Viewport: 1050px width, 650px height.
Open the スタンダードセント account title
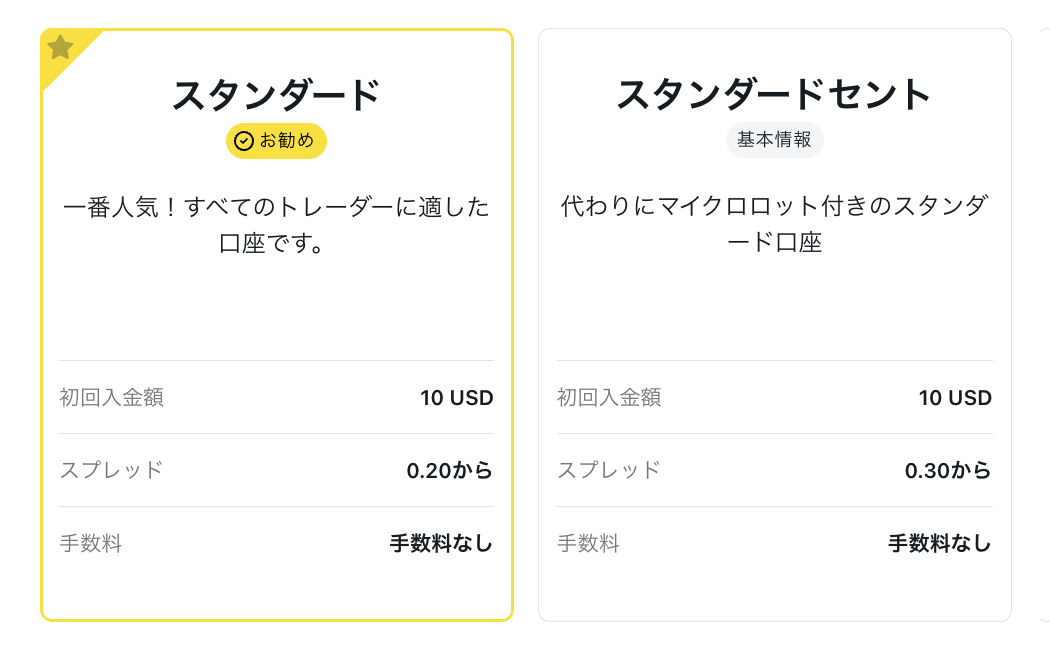click(x=774, y=94)
